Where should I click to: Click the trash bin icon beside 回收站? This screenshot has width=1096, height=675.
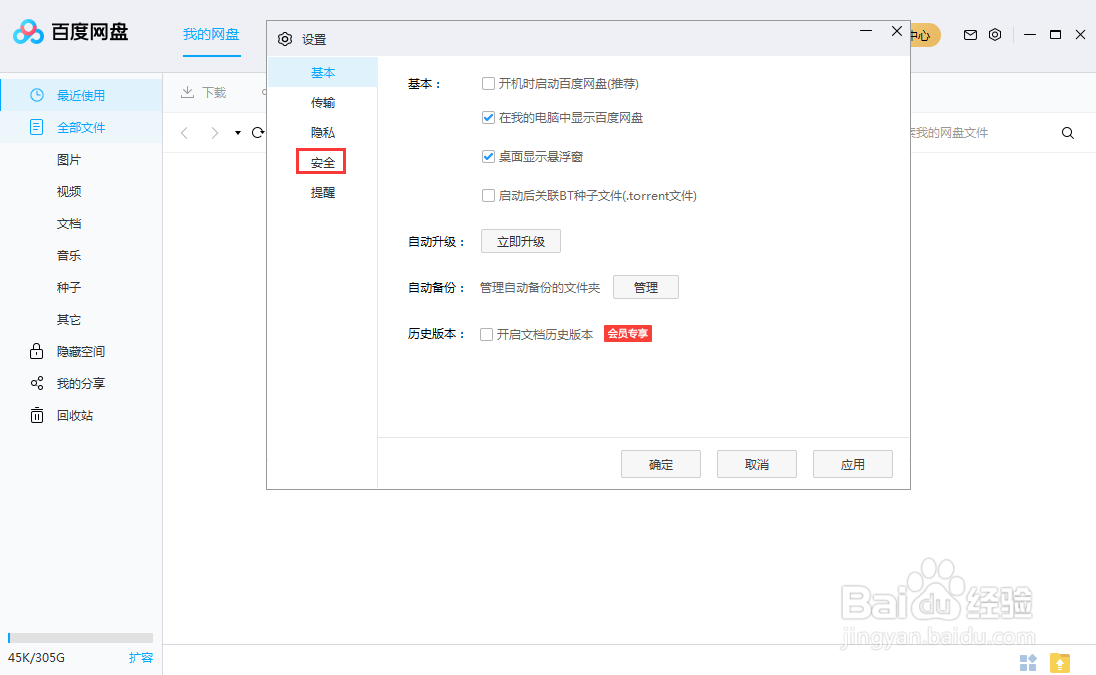coord(36,415)
